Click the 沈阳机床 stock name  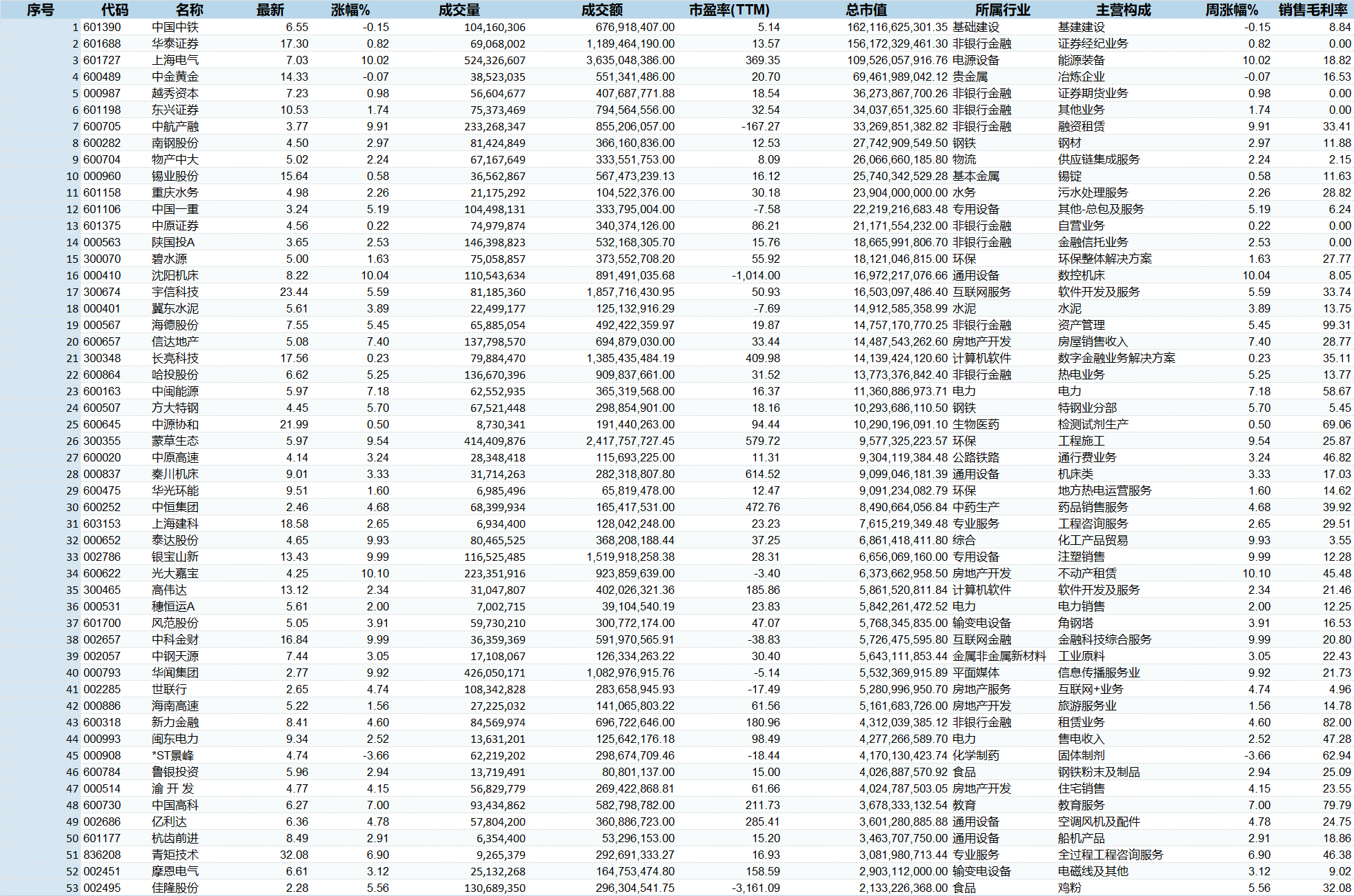click(x=175, y=275)
